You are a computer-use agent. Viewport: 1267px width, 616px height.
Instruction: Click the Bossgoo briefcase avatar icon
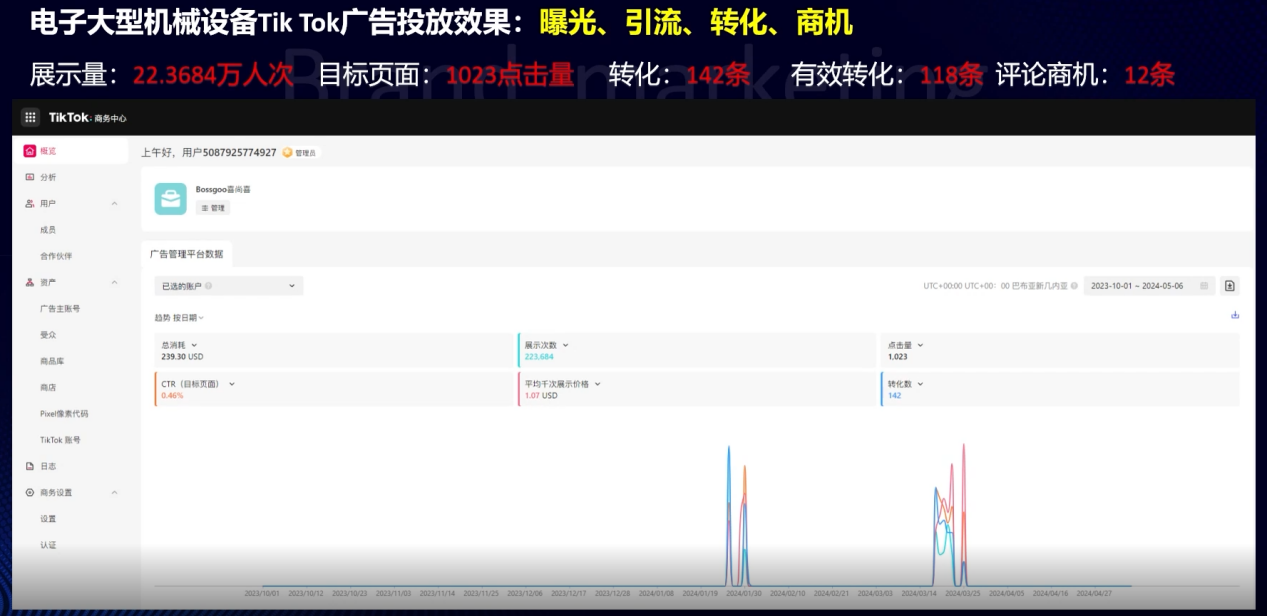[x=170, y=199]
